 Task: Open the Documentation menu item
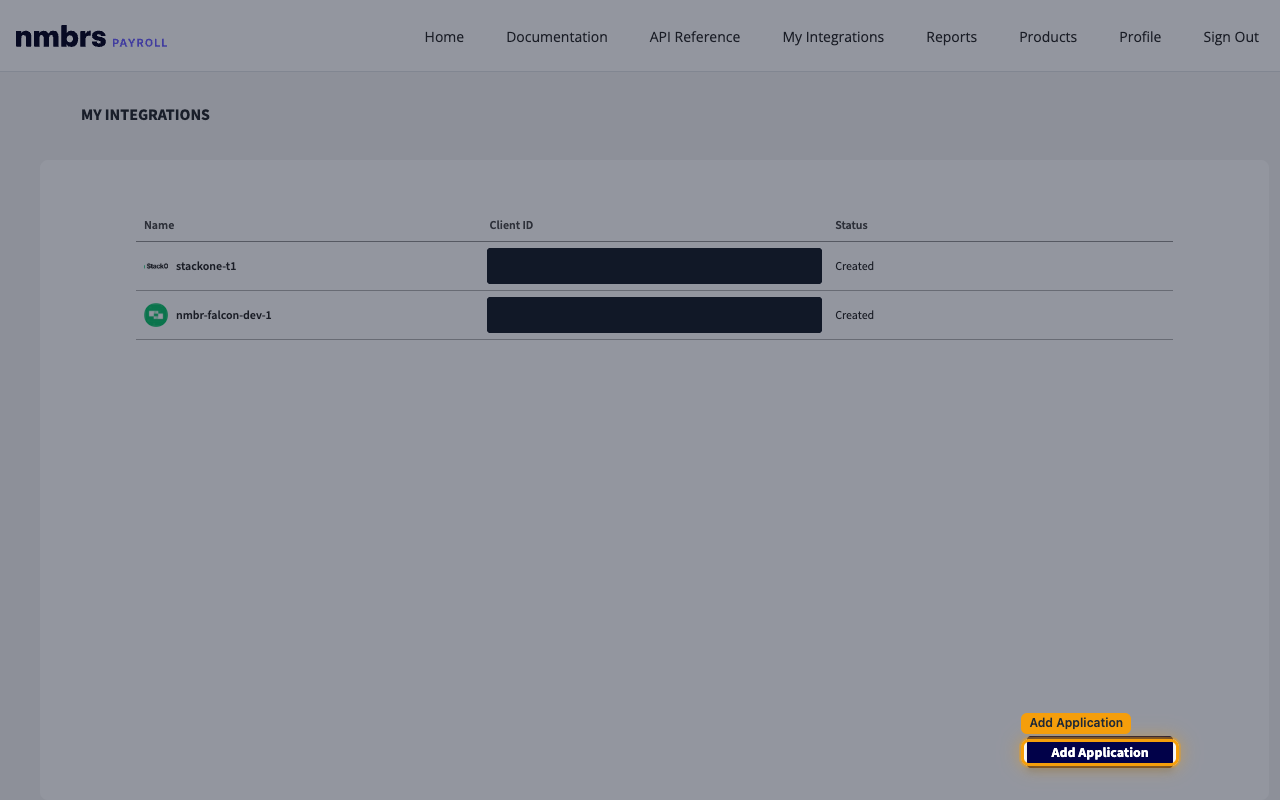tap(557, 37)
